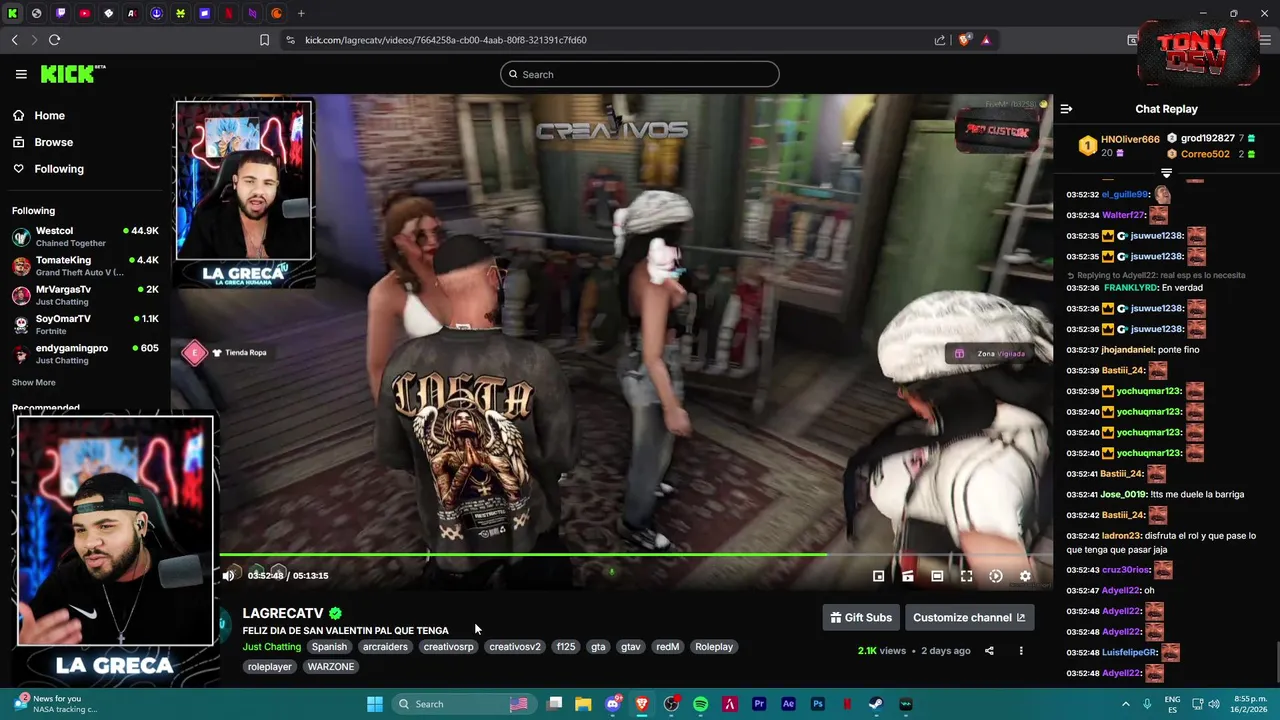This screenshot has height=720, width=1280.
Task: Select the creativosv2 tag
Action: point(515,647)
